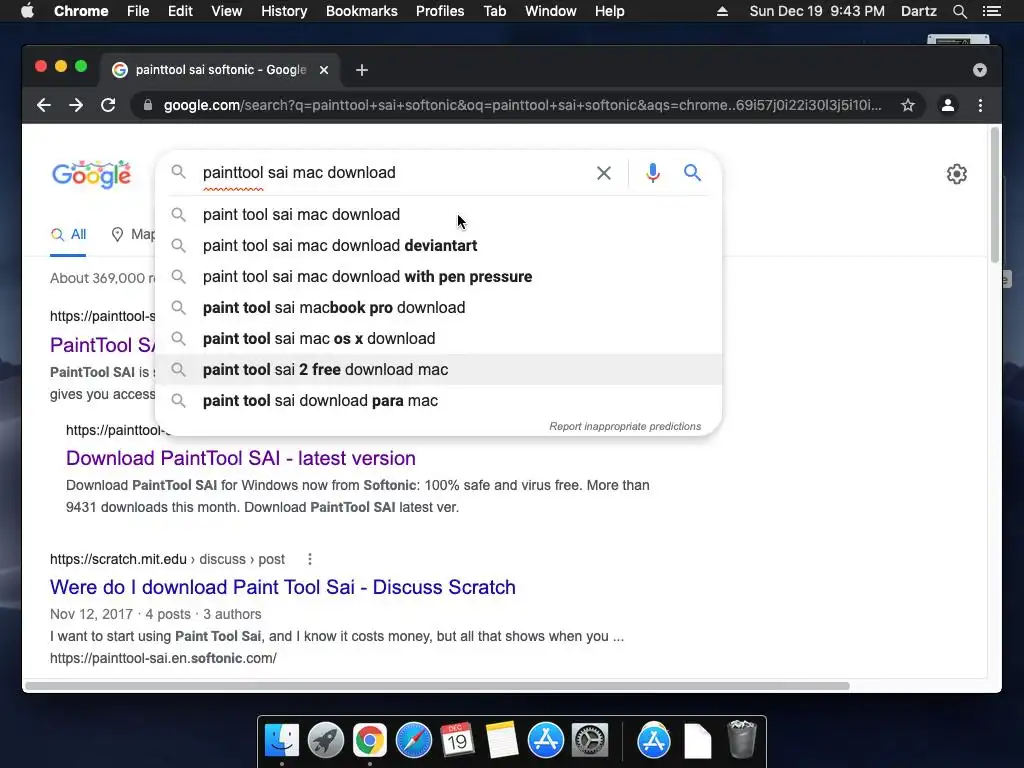Choose suggestion 'sai 2 free download mac'
Screen dimensions: 1024x768
[439, 370]
